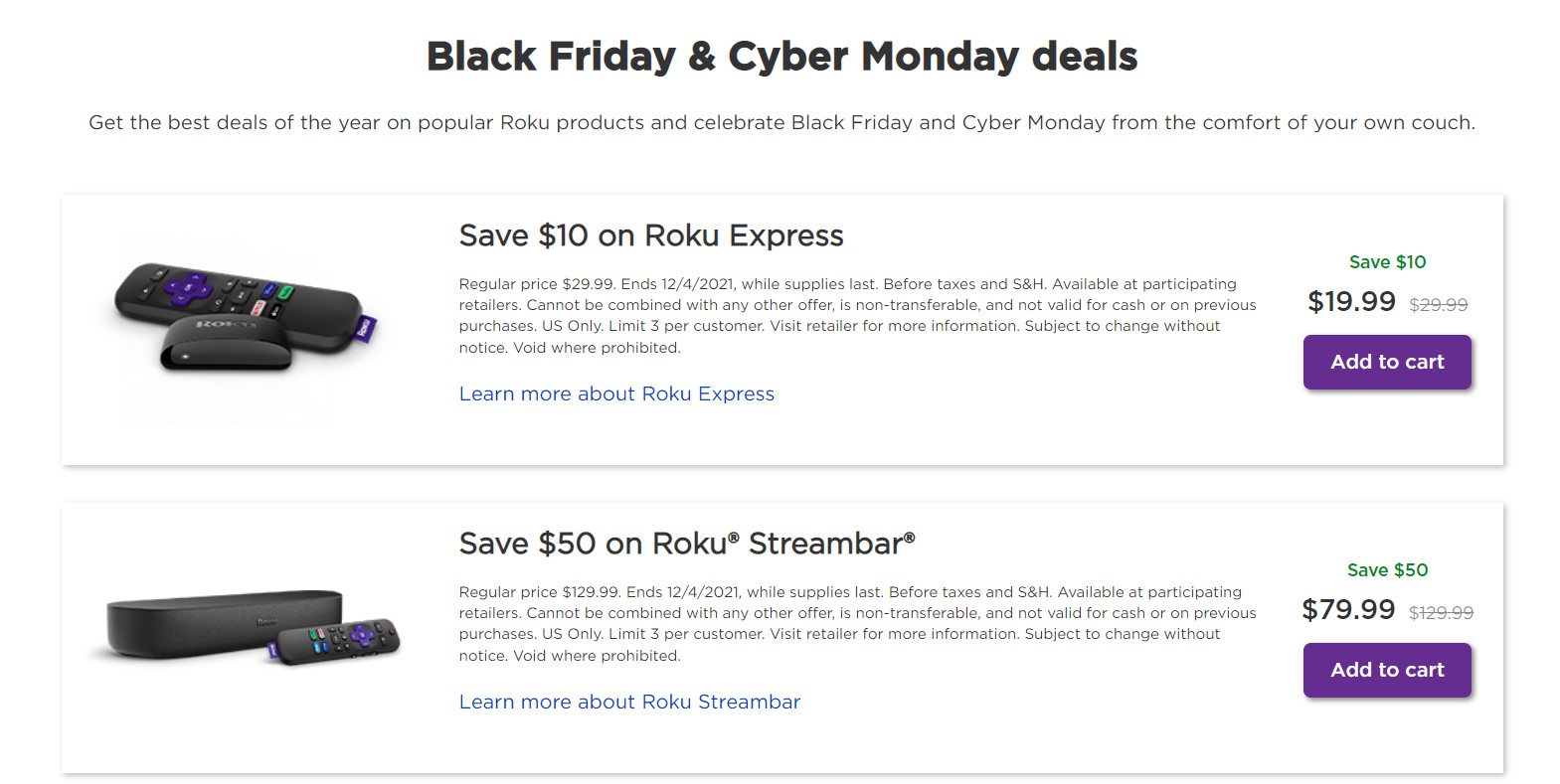Click the $19.99 sale price

point(1351,301)
